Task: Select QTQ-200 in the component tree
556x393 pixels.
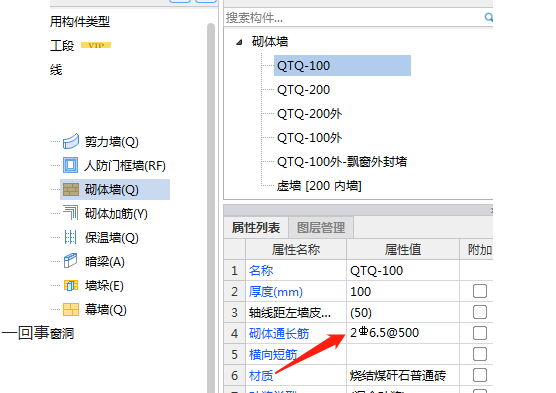Action: [x=304, y=90]
